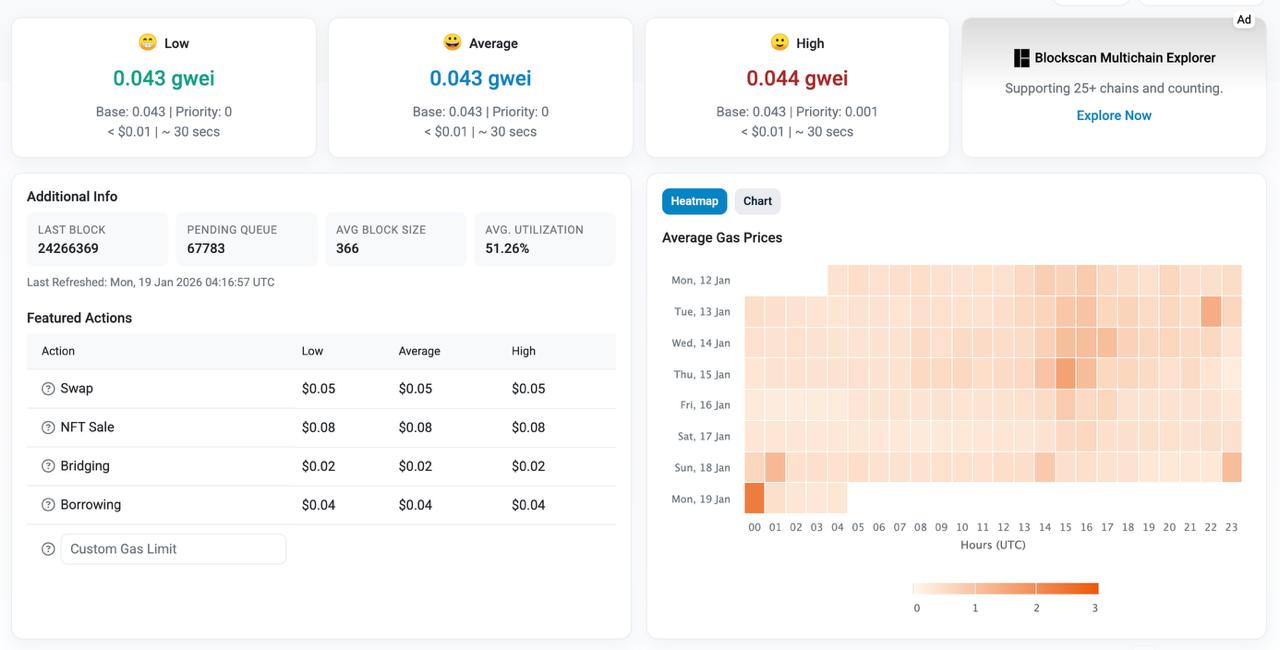Screen dimensions: 1280x650
Task: Click the Low gas price 0.043 gwei value
Action: pyautogui.click(x=164, y=78)
